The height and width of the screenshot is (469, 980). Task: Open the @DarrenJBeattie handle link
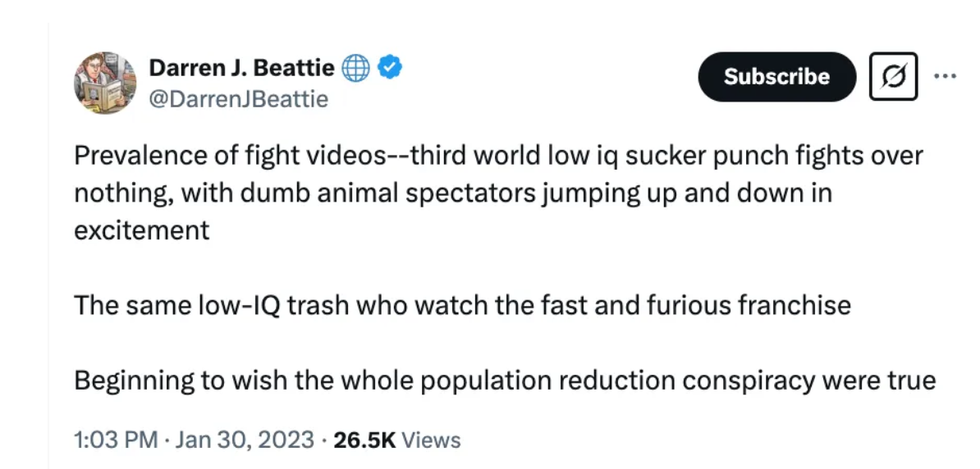pos(238,99)
